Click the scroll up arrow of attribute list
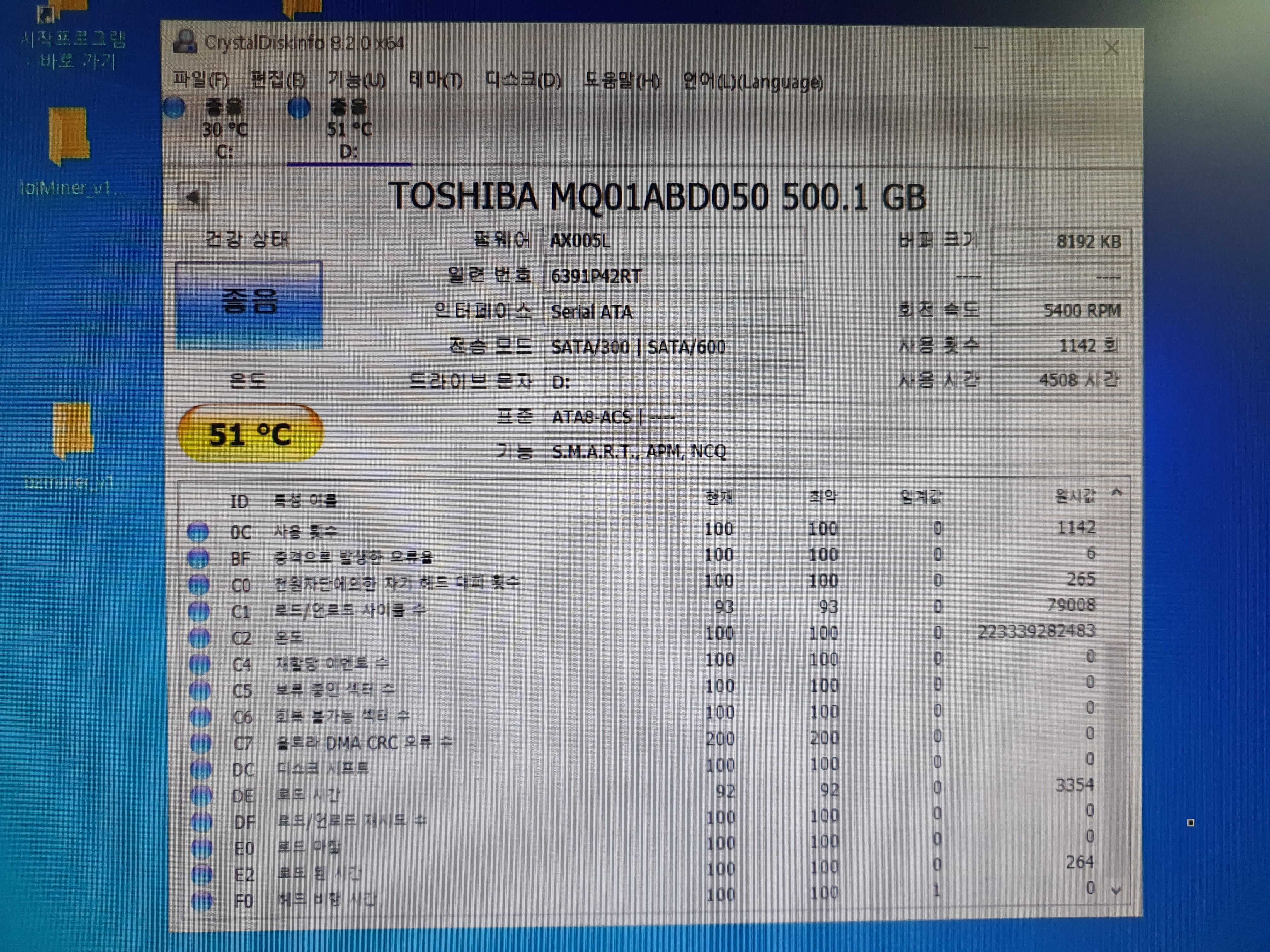1270x952 pixels. (1117, 492)
